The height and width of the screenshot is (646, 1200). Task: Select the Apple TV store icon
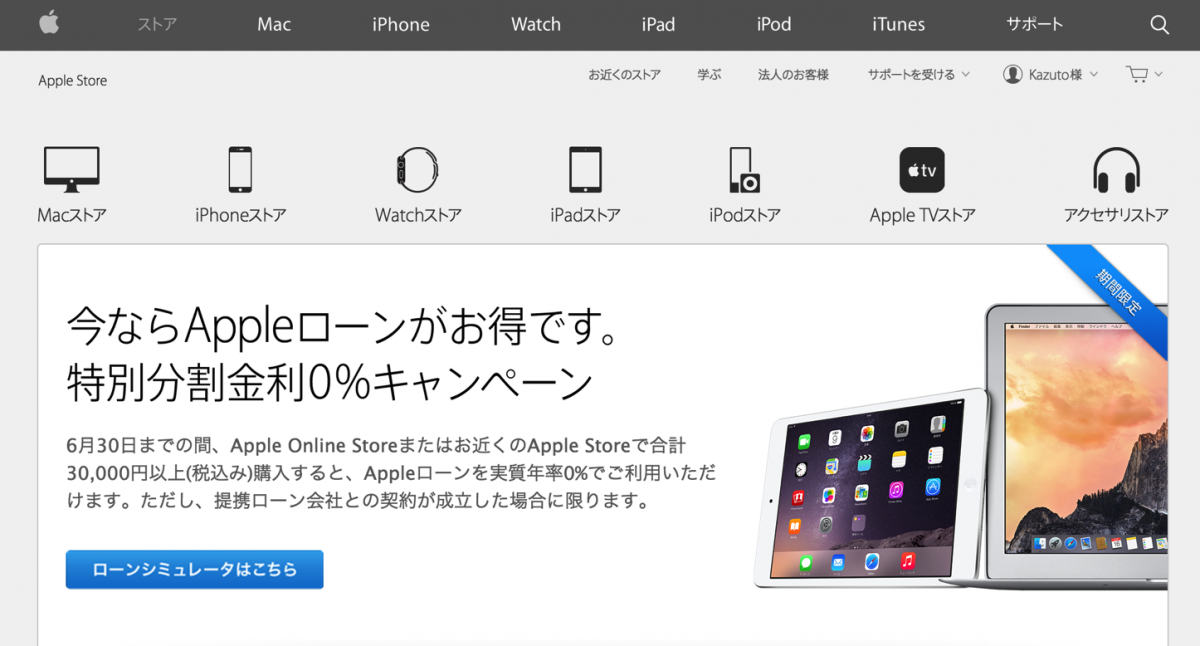pos(922,170)
